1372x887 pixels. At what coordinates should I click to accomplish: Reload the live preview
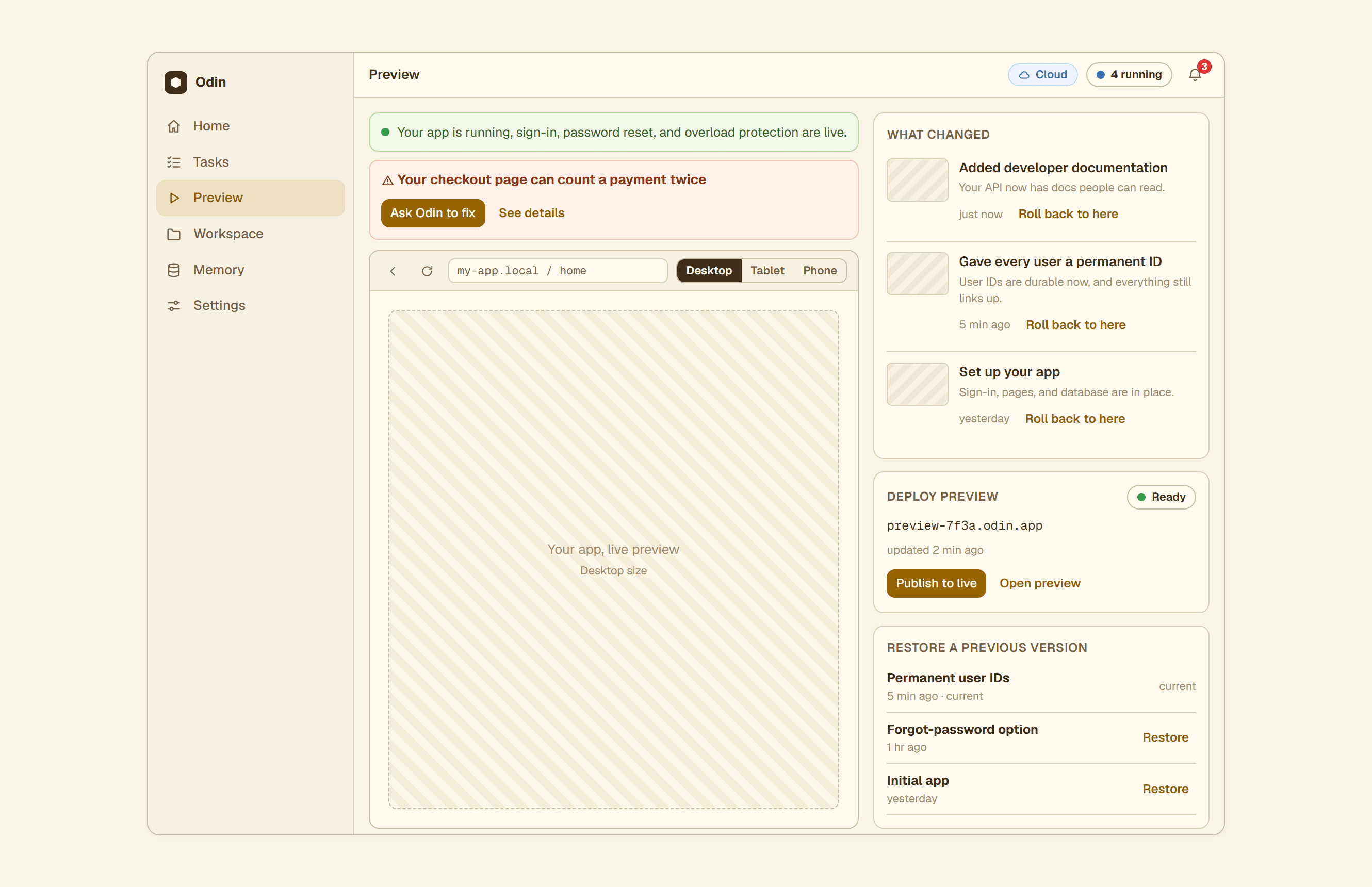pos(427,271)
